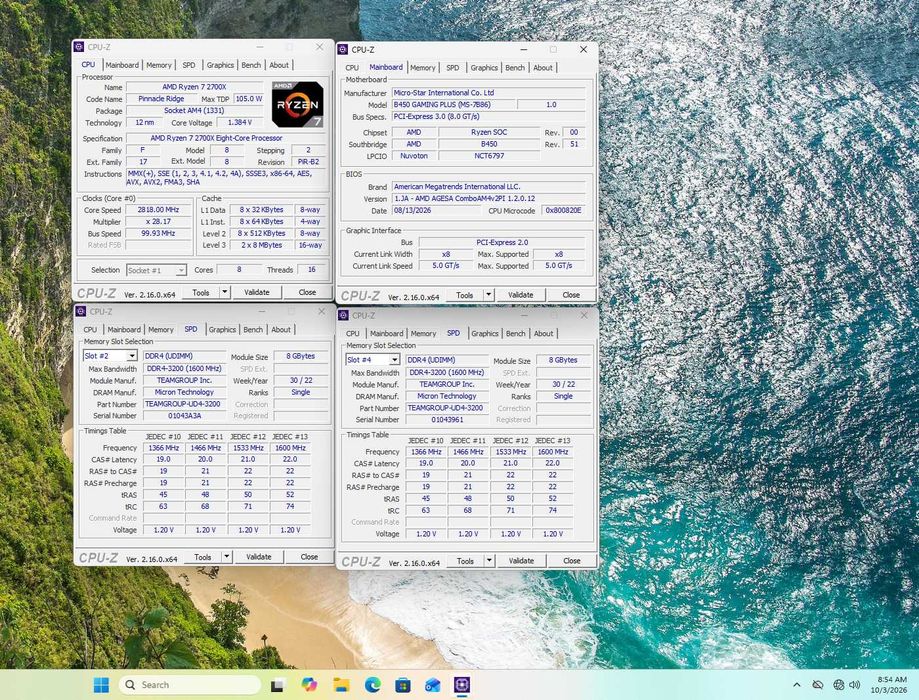
Task: Click the Nuvoton LPCIO field
Action: tap(414, 156)
